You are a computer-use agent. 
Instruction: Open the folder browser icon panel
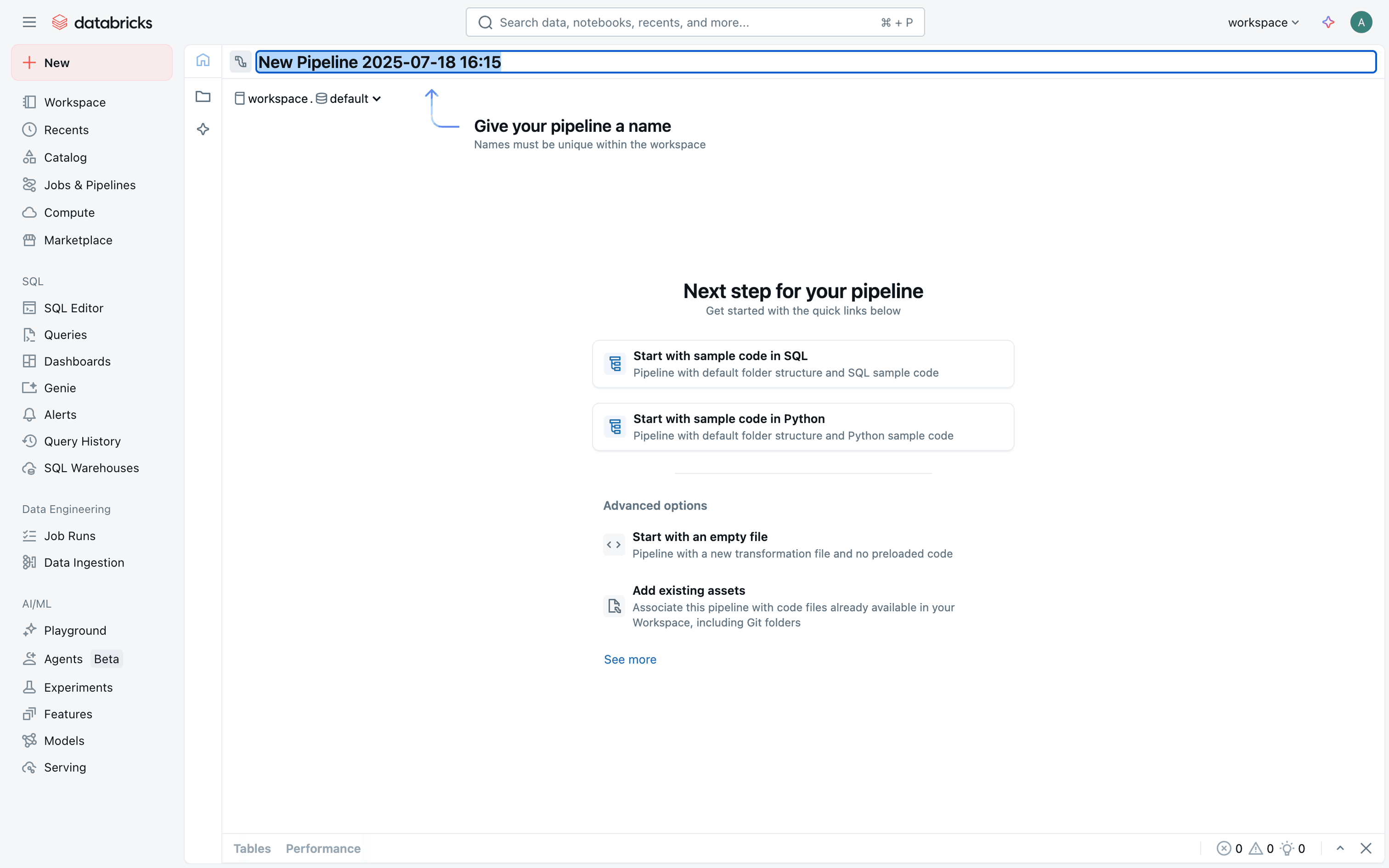[x=203, y=96]
